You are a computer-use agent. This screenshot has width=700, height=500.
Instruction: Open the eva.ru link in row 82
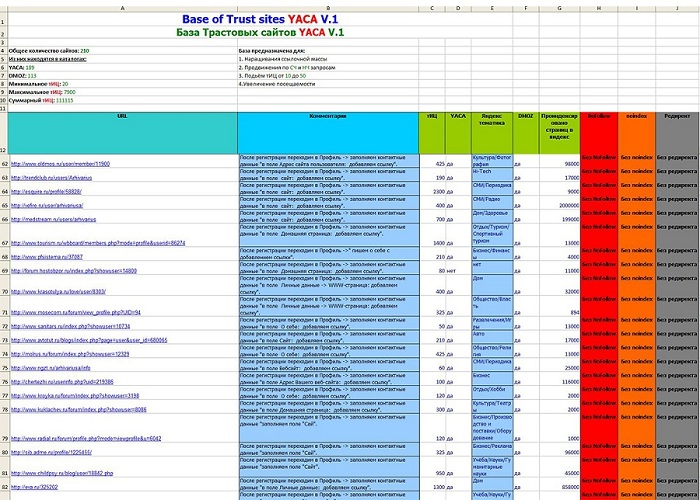coord(34,487)
